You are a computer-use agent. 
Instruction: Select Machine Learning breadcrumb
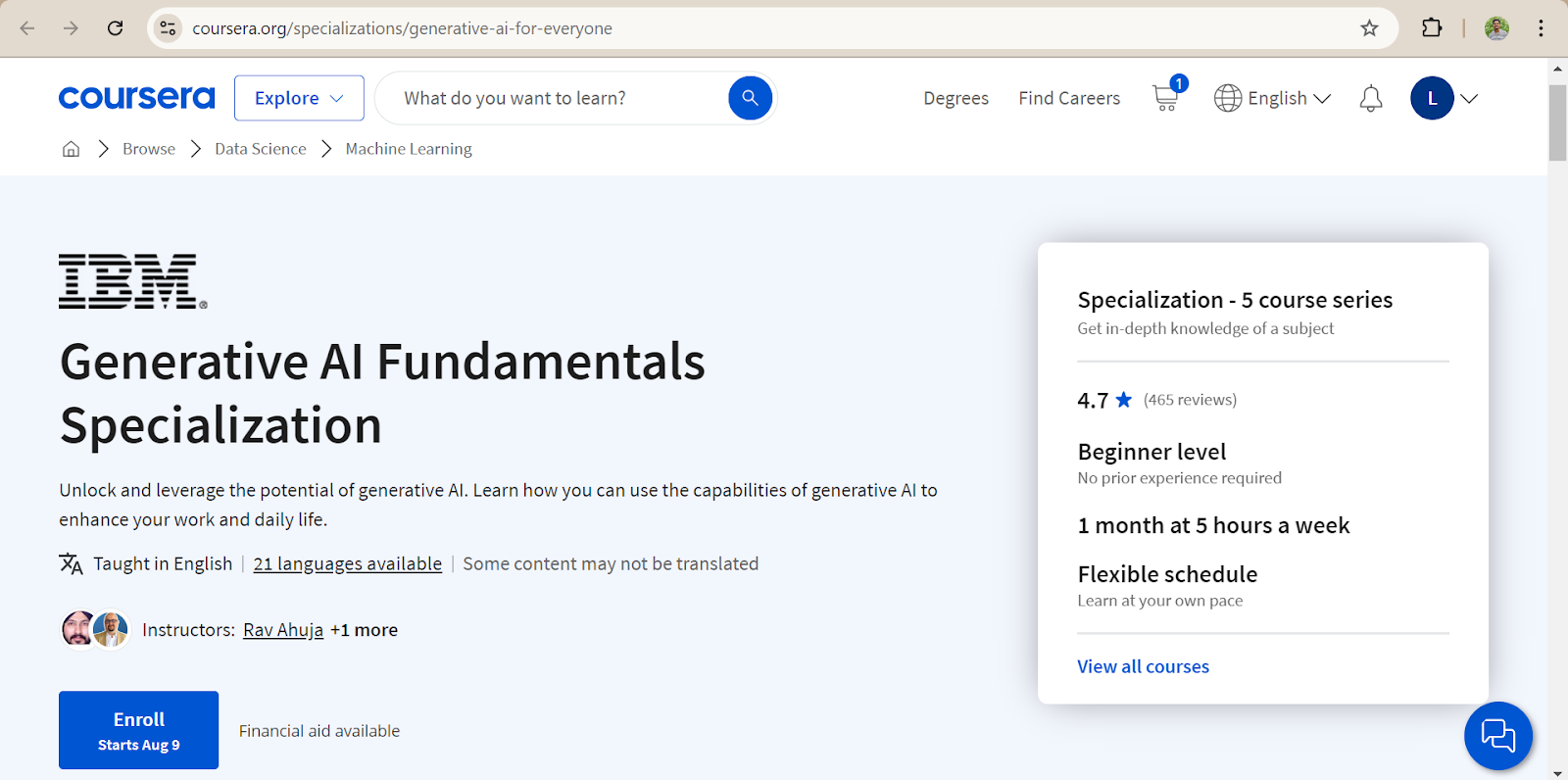coord(409,149)
